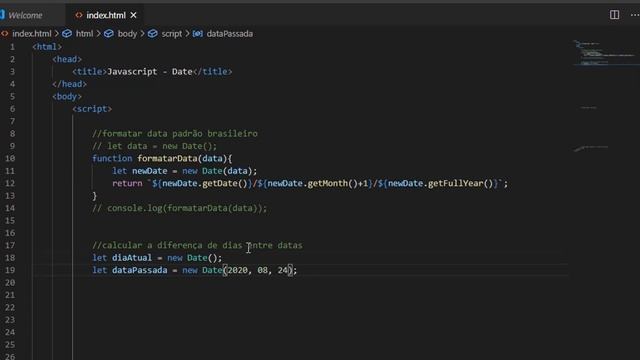Close the index.html tab
Viewport: 640px width, 360px height.
pos(133,15)
